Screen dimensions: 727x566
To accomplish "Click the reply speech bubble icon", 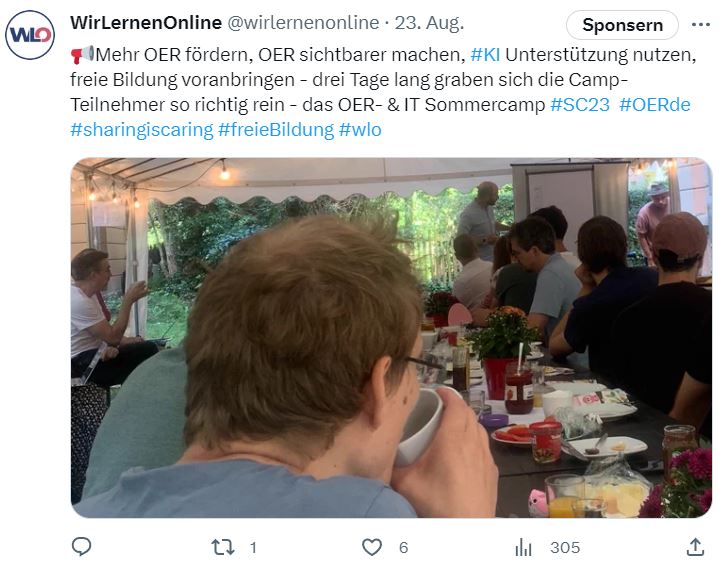I will [x=82, y=547].
